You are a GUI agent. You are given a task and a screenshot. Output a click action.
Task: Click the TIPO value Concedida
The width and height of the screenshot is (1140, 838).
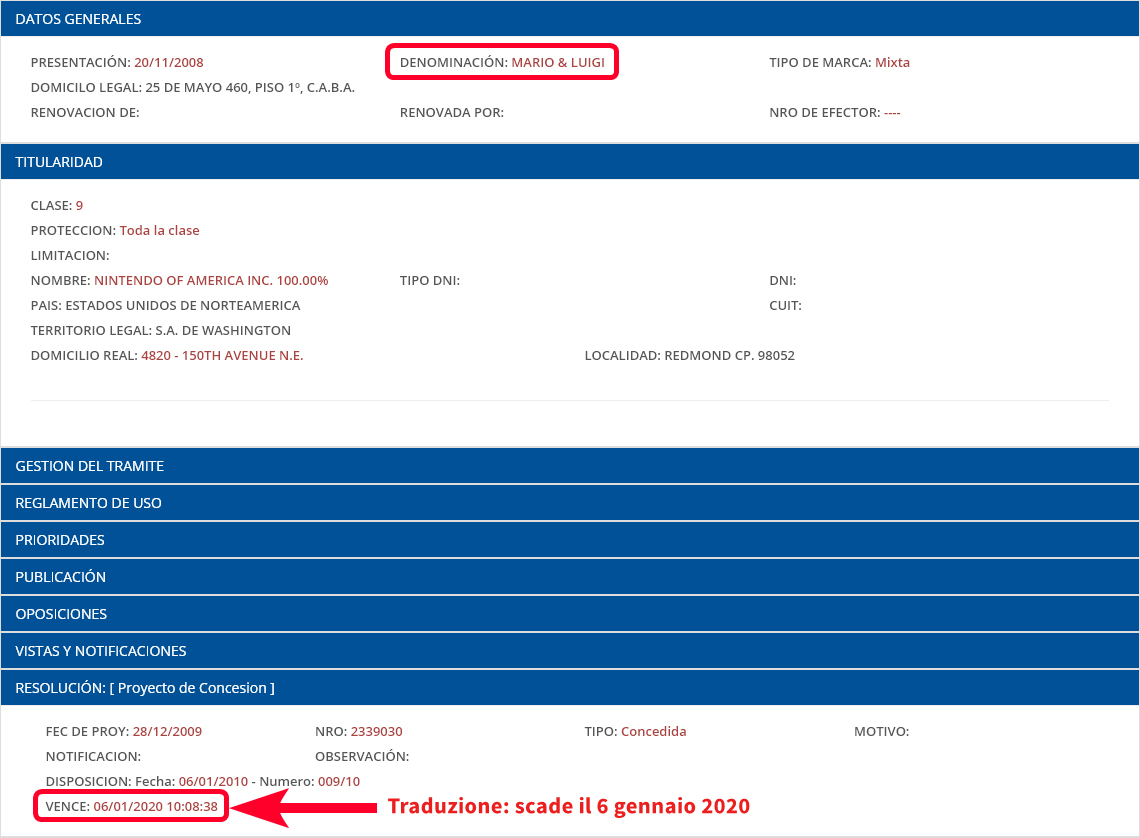pyautogui.click(x=654, y=732)
